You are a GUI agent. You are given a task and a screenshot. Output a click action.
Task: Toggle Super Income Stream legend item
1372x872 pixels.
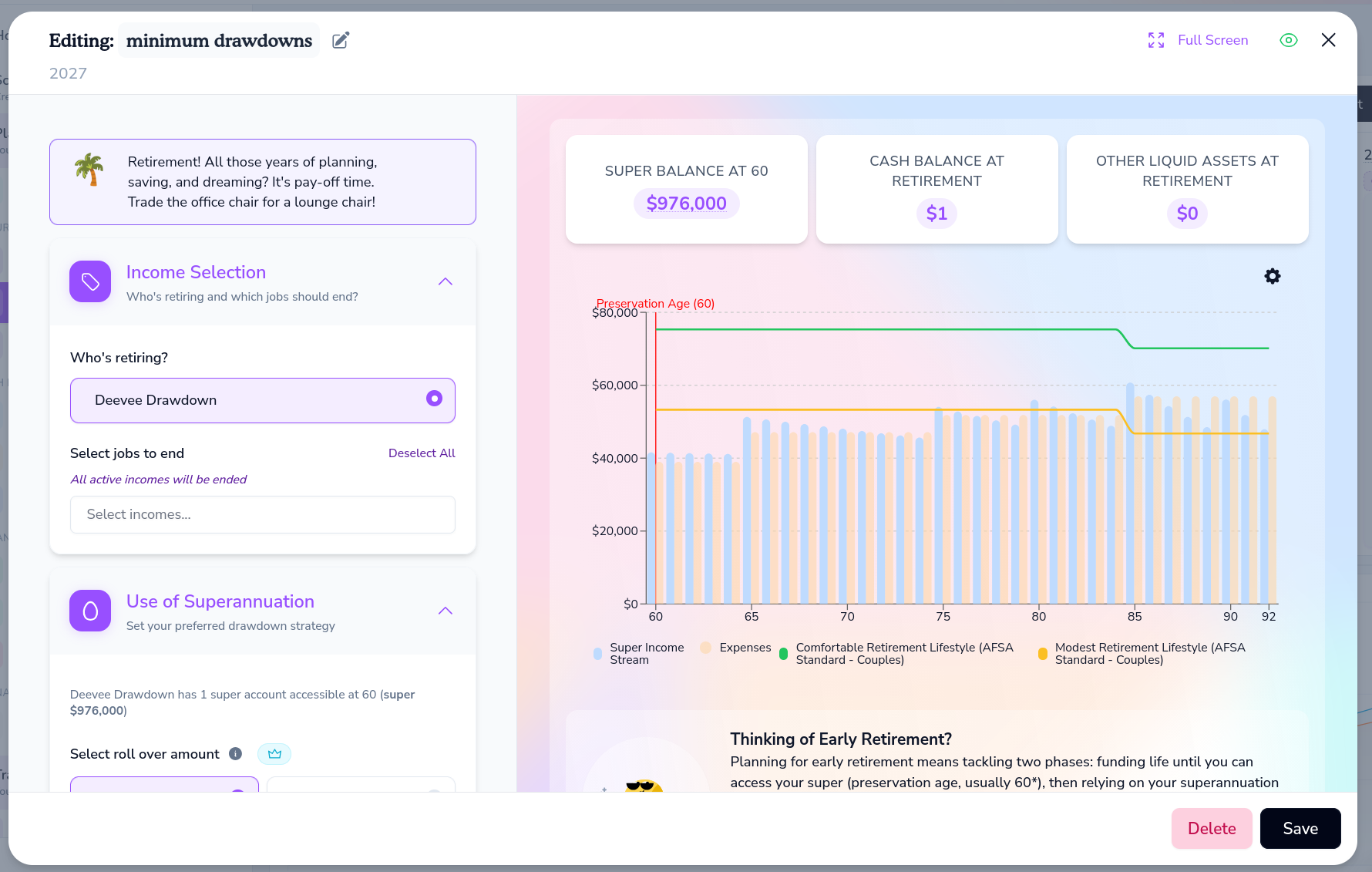pyautogui.click(x=639, y=654)
